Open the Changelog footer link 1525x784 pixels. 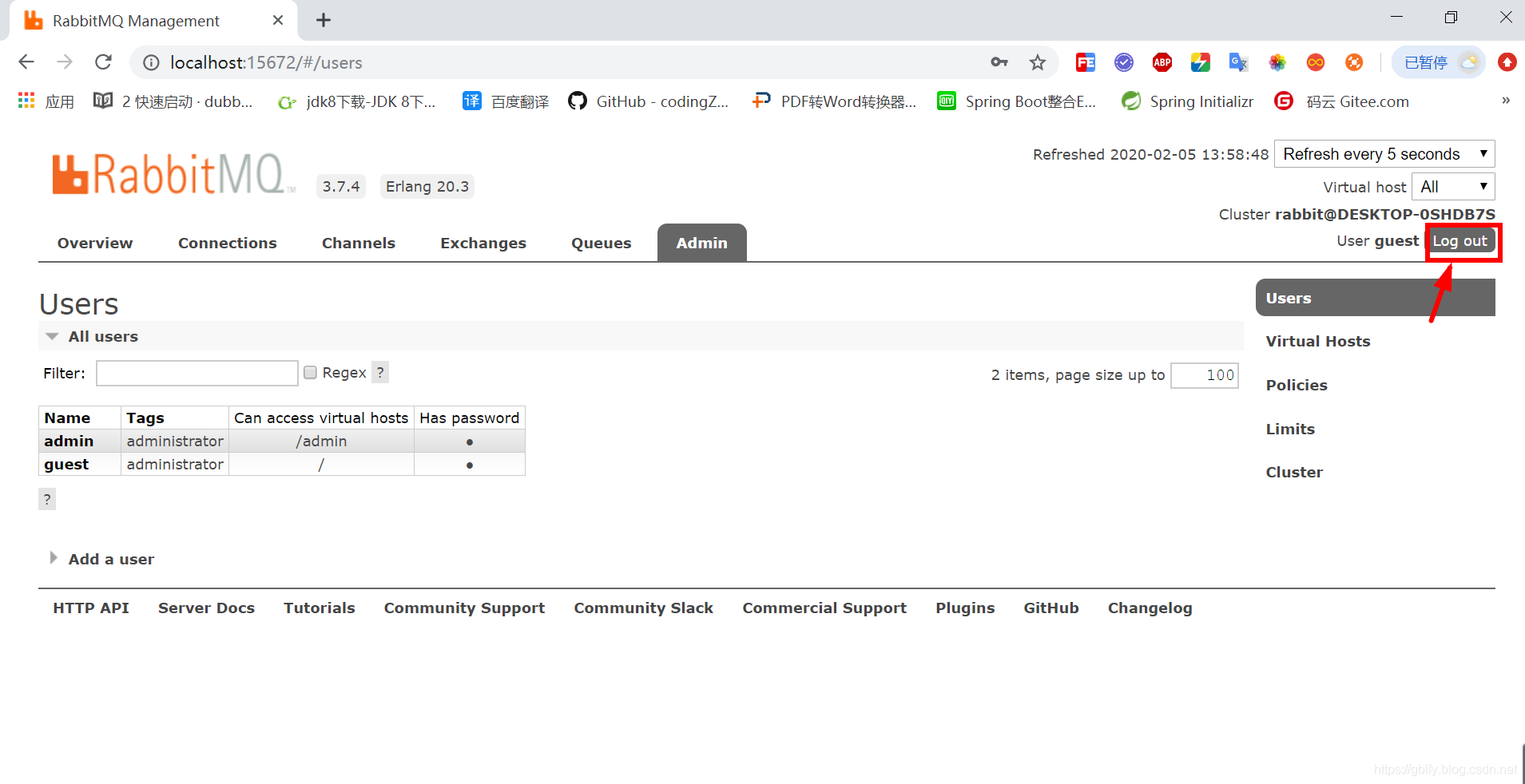[x=1150, y=608]
